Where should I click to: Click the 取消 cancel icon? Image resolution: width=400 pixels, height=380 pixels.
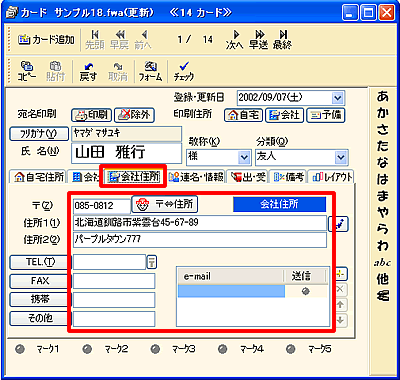(117, 71)
